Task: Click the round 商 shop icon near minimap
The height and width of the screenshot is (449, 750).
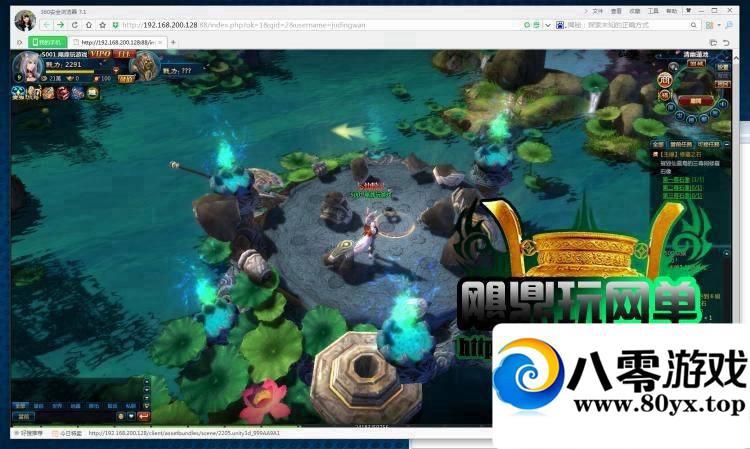Action: (x=665, y=79)
